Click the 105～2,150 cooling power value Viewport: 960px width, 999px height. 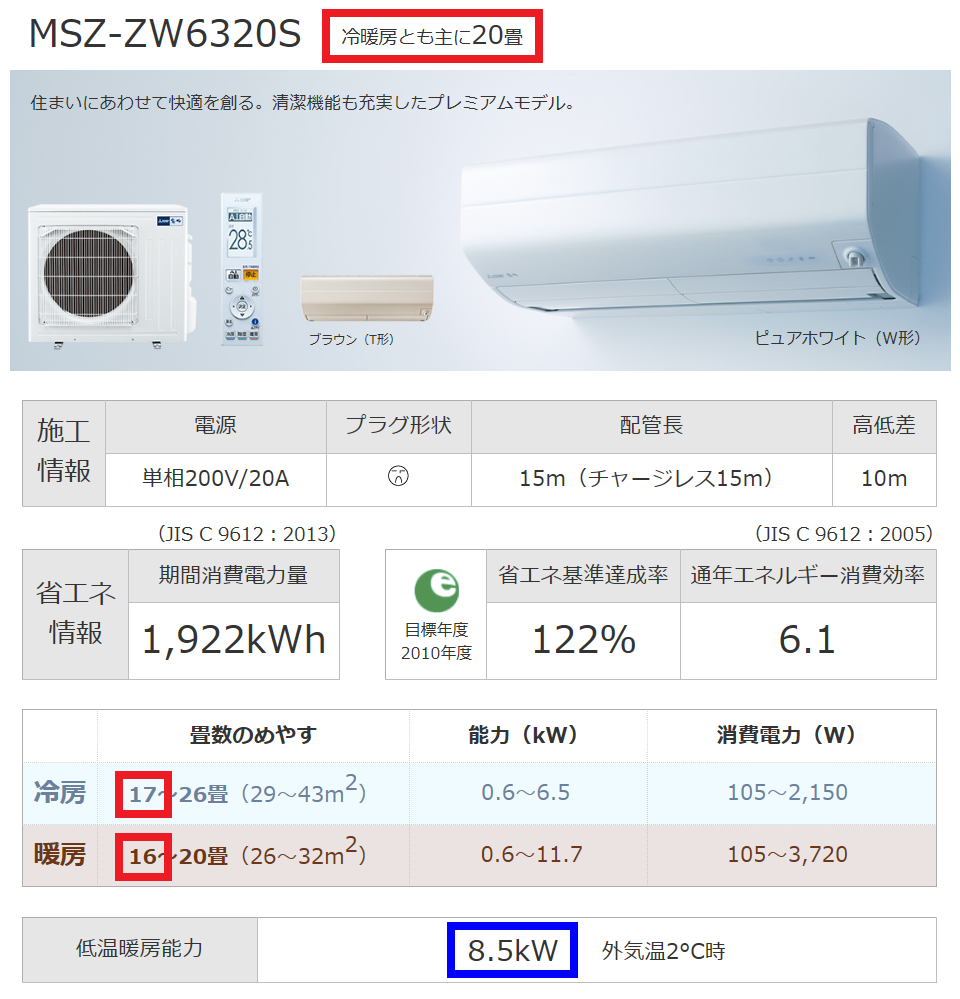click(787, 793)
